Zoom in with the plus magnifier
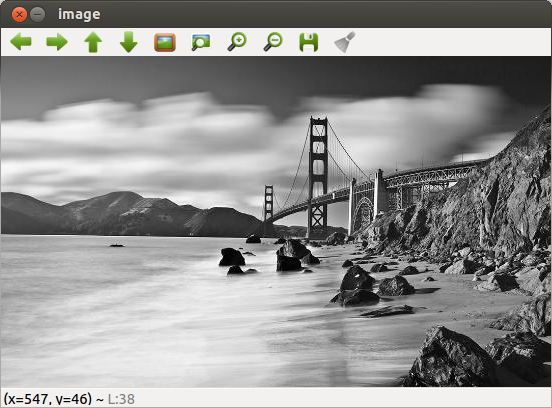Image resolution: width=552 pixels, height=408 pixels. pyautogui.click(x=237, y=42)
